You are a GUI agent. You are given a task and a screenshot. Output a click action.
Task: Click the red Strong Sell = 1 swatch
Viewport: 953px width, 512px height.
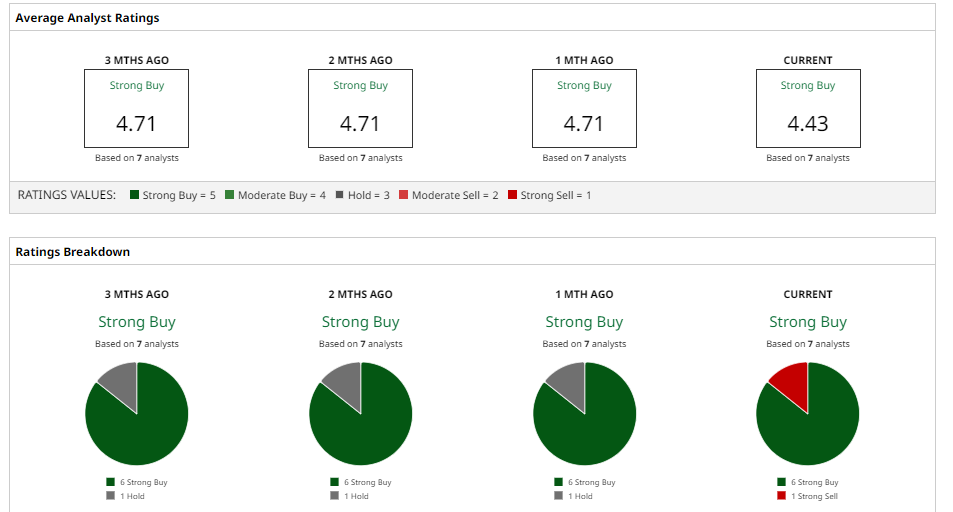(513, 196)
